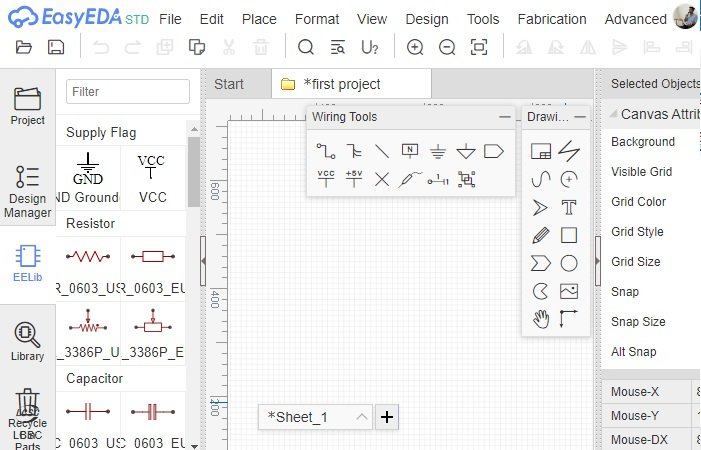Select the Arrow Head drawing tool

click(540, 207)
